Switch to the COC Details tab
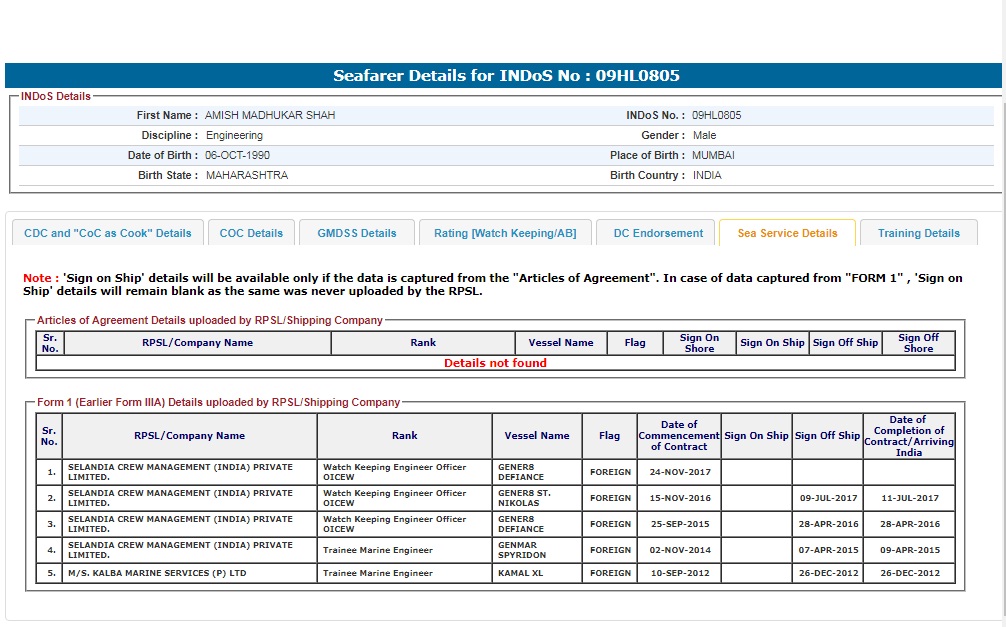The width and height of the screenshot is (1006, 627). [251, 233]
